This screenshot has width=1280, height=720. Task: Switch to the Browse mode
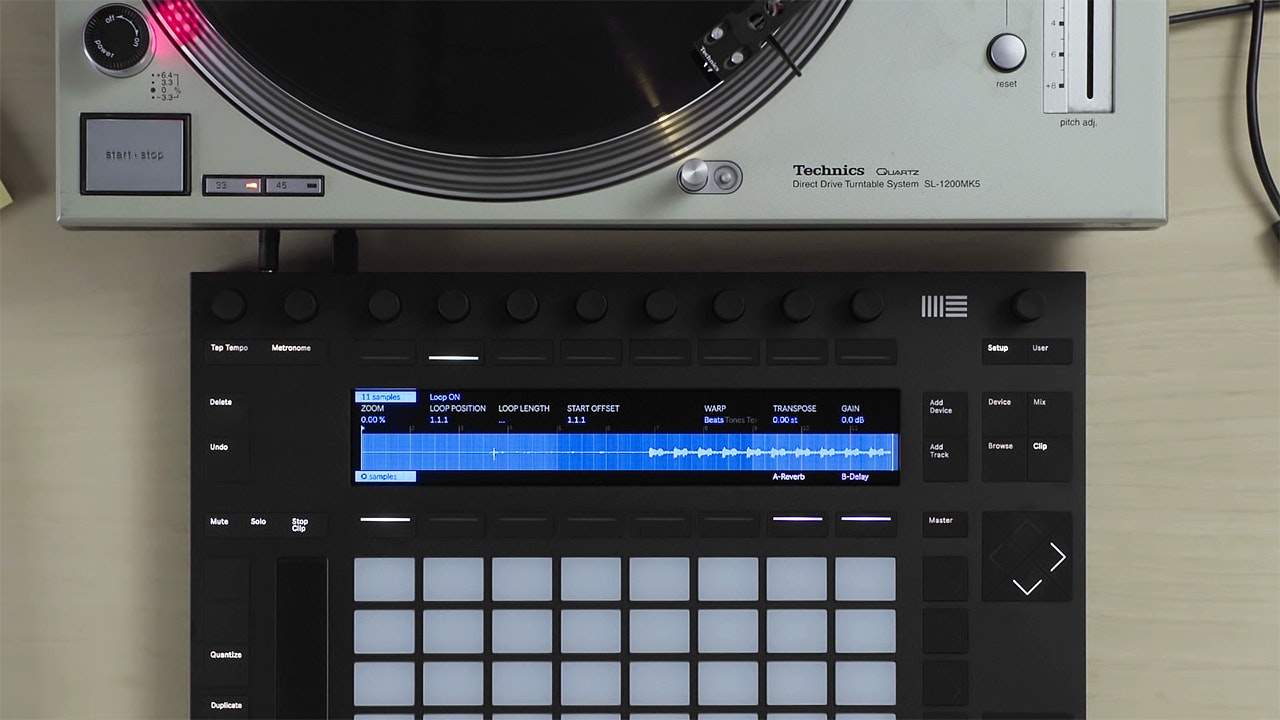pyautogui.click(x=1001, y=447)
